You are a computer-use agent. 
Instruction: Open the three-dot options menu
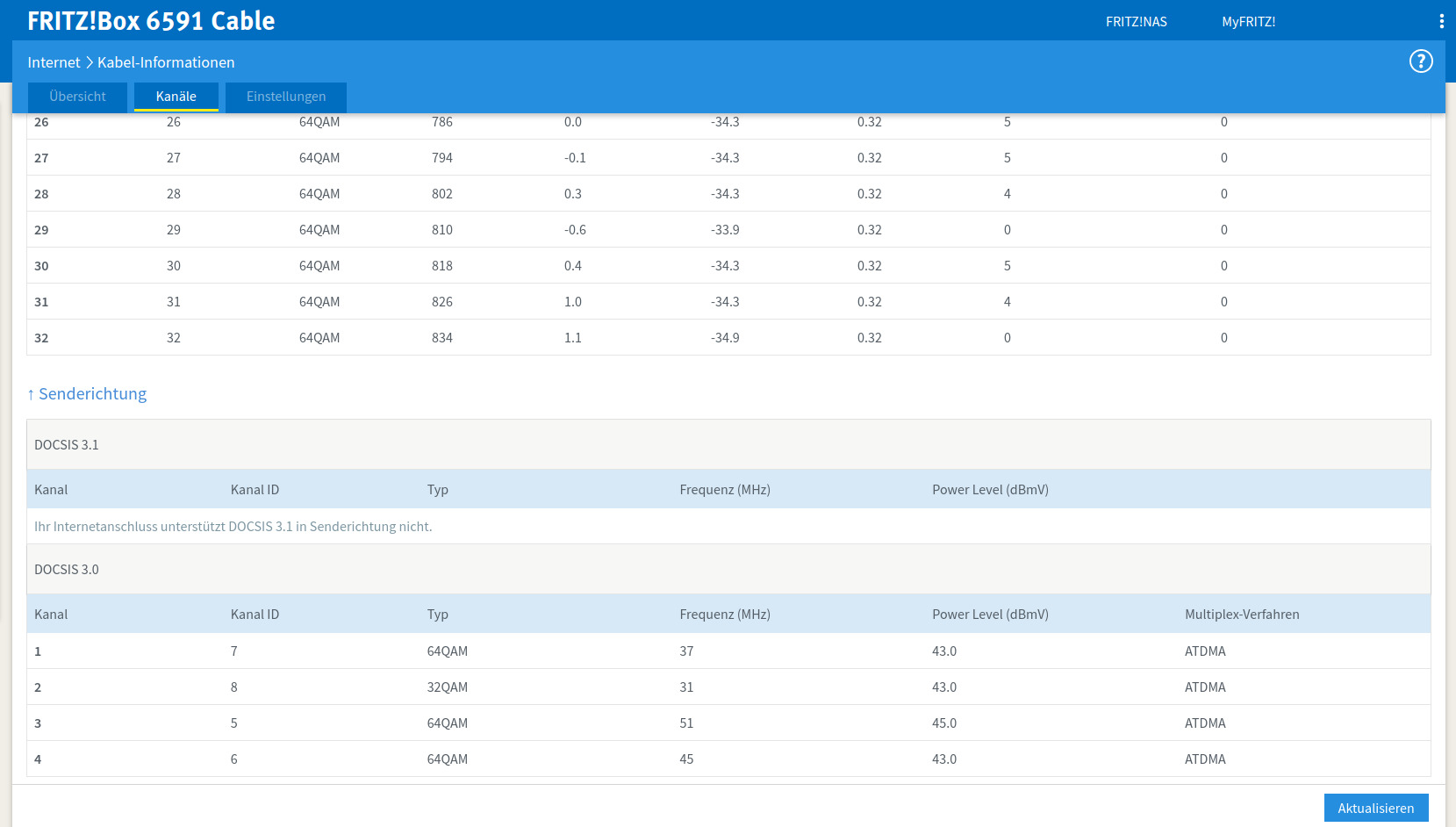[x=1441, y=21]
